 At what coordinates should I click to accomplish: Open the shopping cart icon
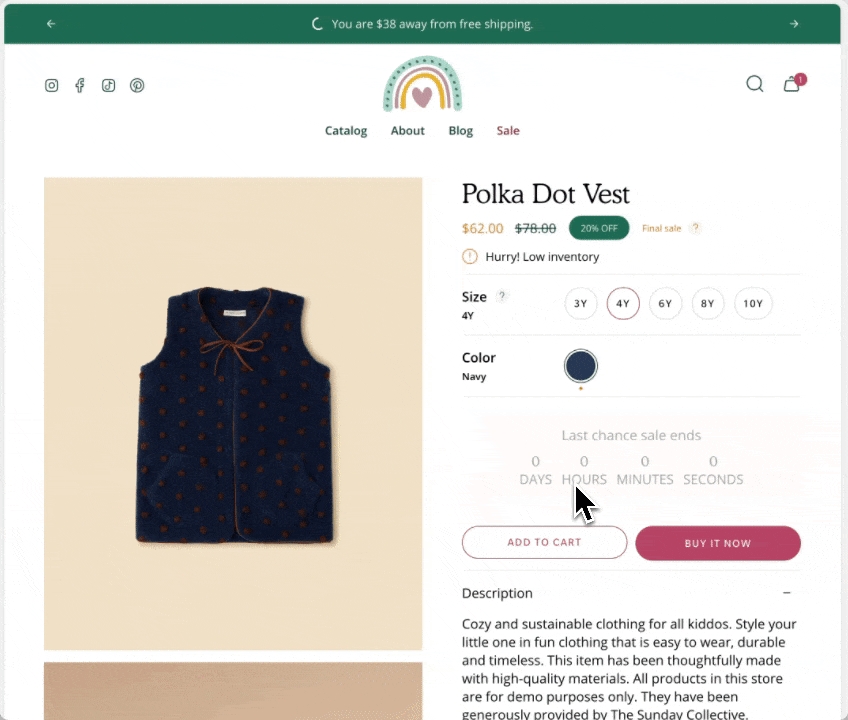tap(792, 84)
